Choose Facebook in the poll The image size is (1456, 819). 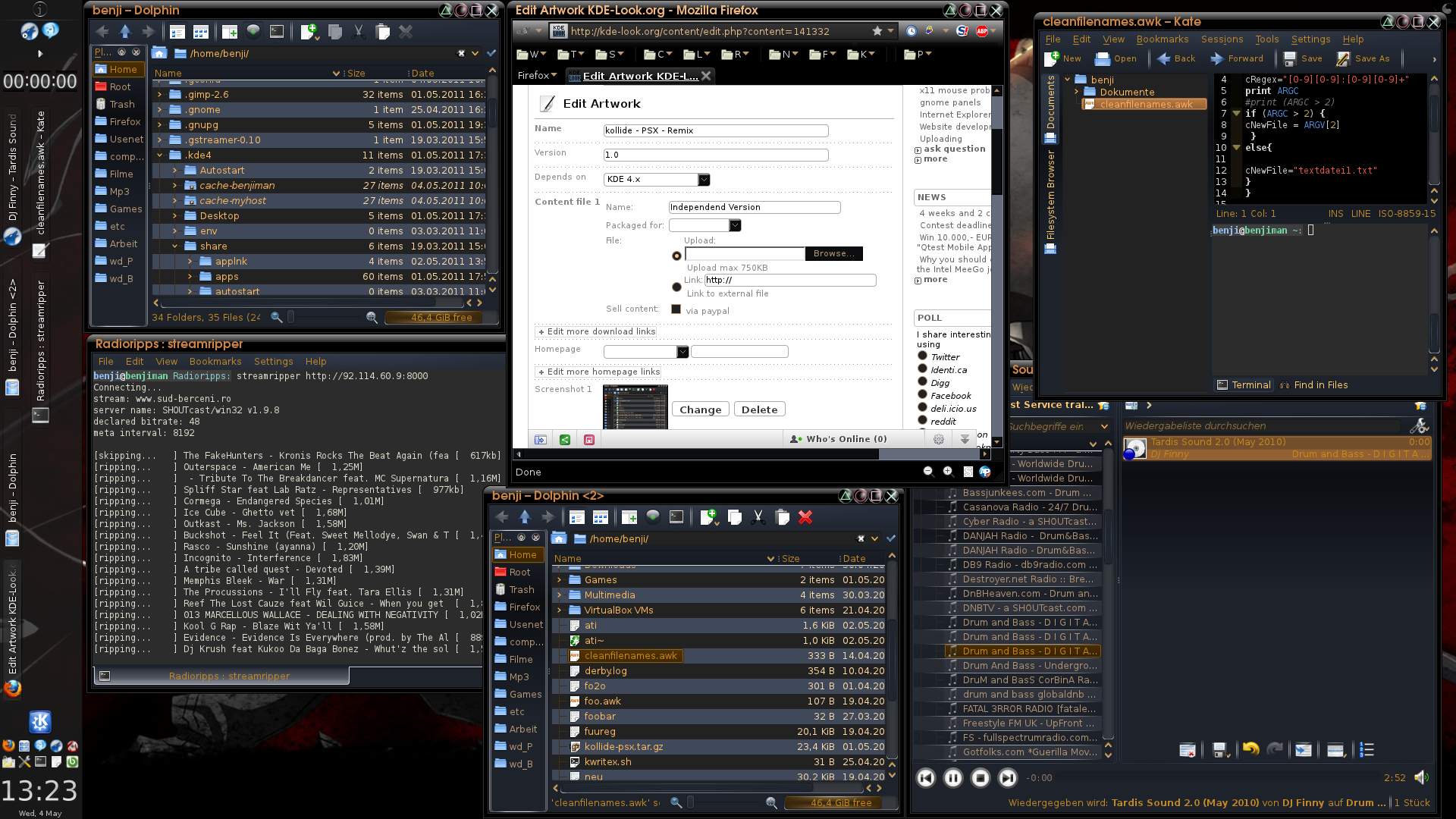tap(922, 394)
